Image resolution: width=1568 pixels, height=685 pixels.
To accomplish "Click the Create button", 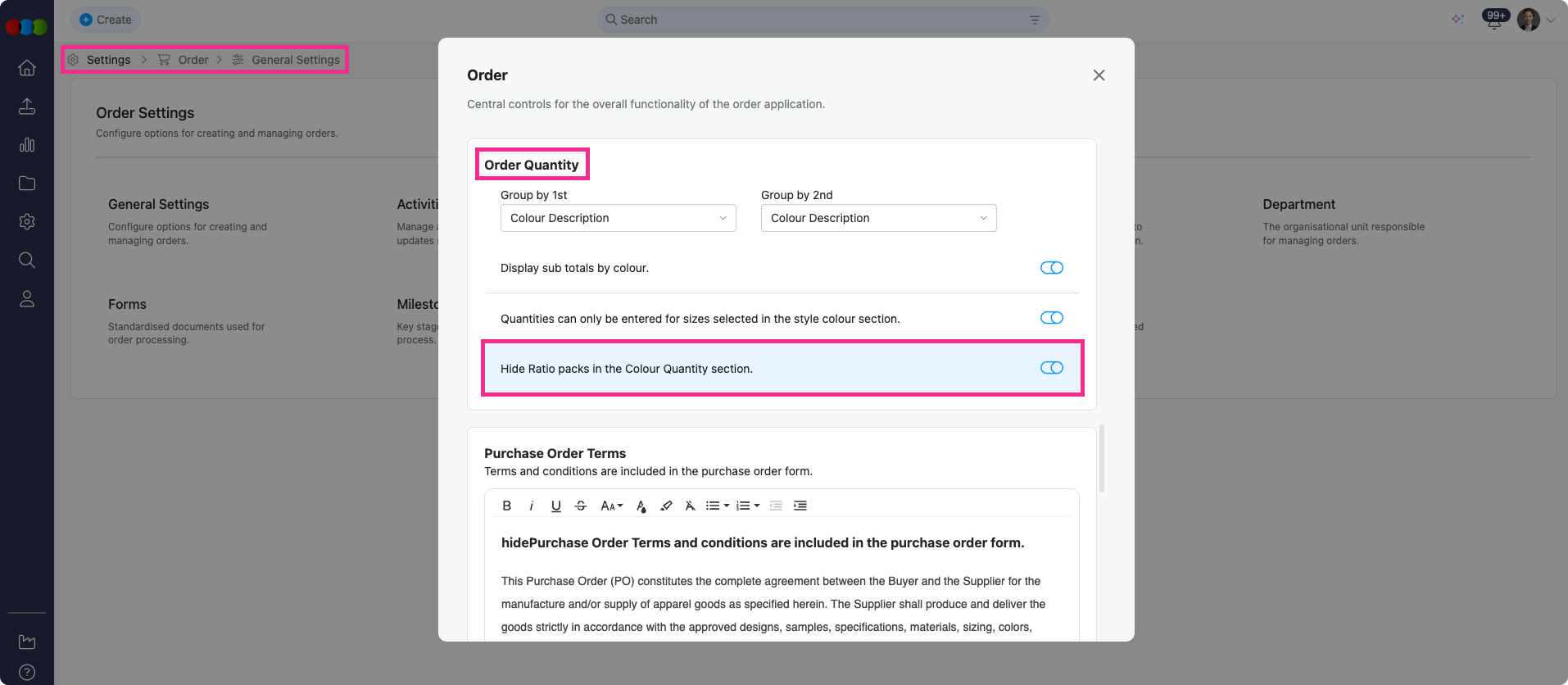I will (x=106, y=20).
